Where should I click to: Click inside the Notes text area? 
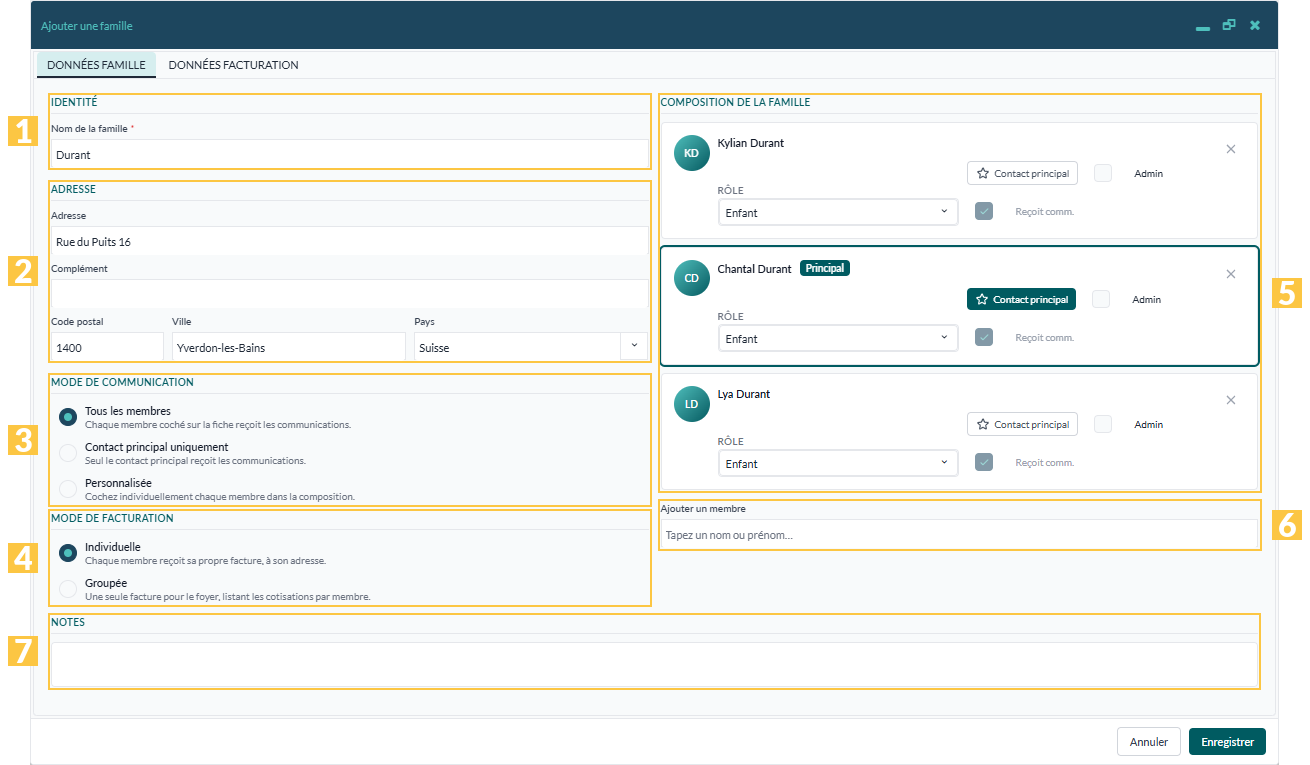point(654,664)
